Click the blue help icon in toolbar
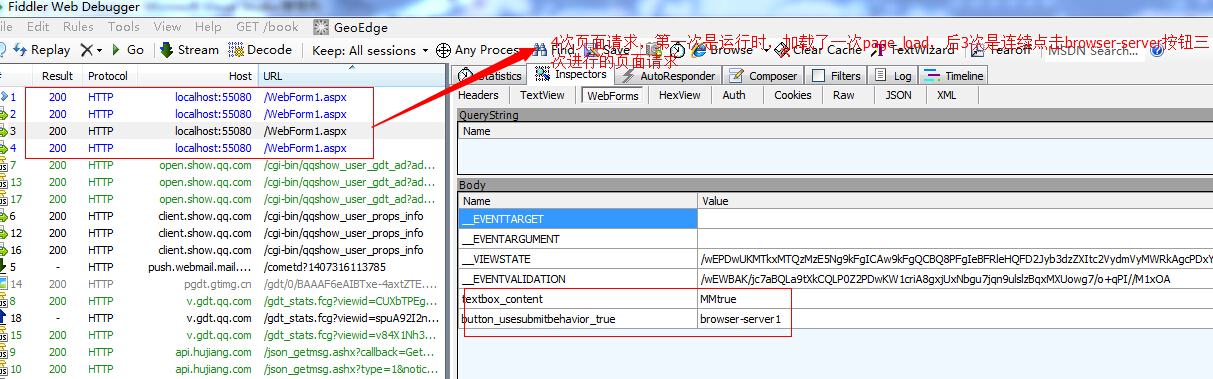 (1157, 50)
